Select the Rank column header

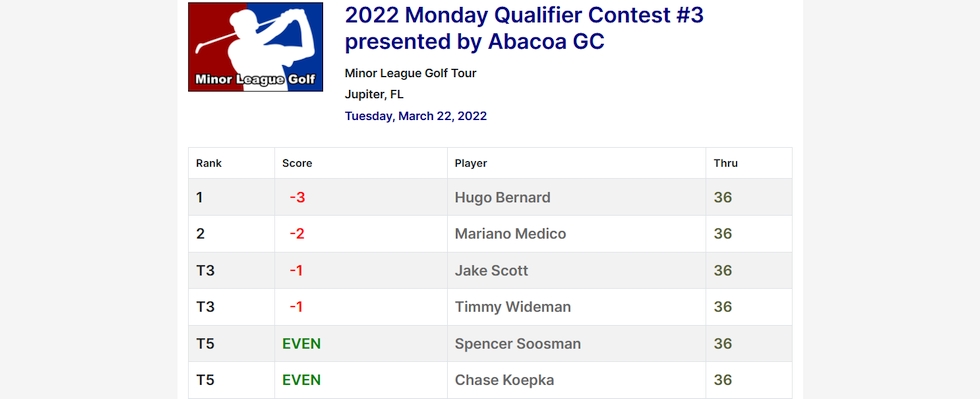coord(209,163)
